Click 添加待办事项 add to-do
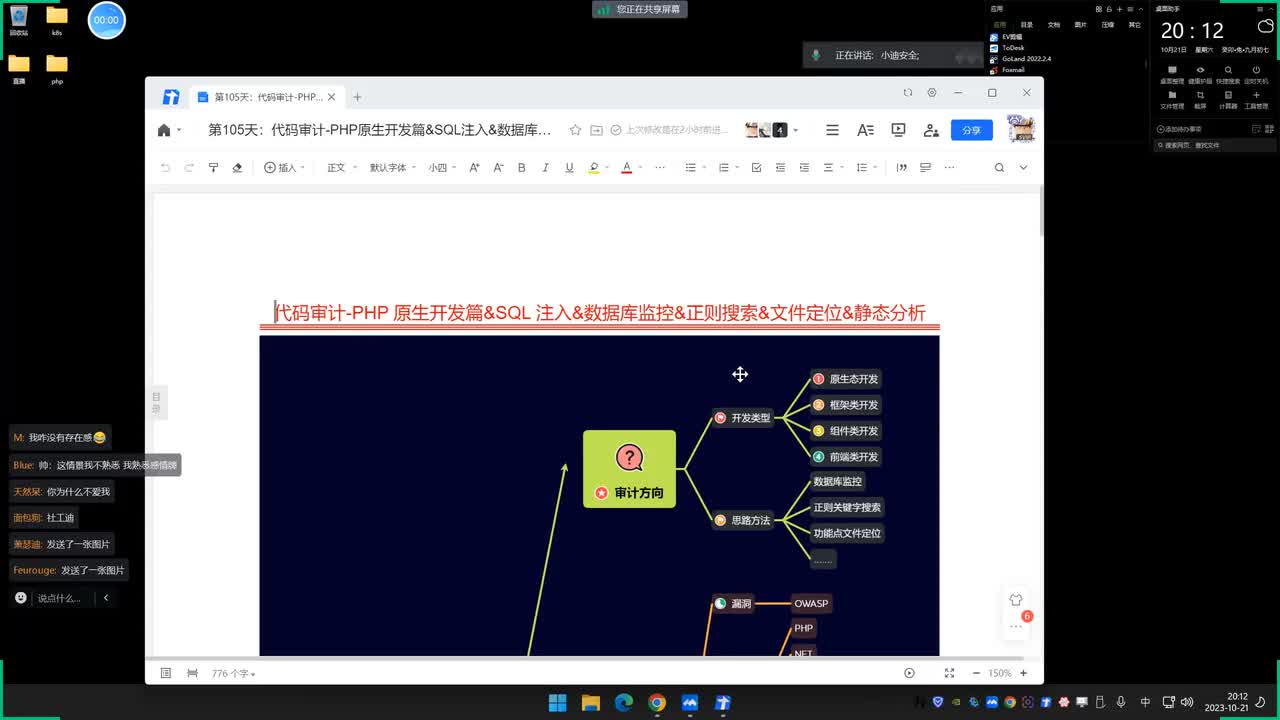The image size is (1280, 720). [1179, 129]
